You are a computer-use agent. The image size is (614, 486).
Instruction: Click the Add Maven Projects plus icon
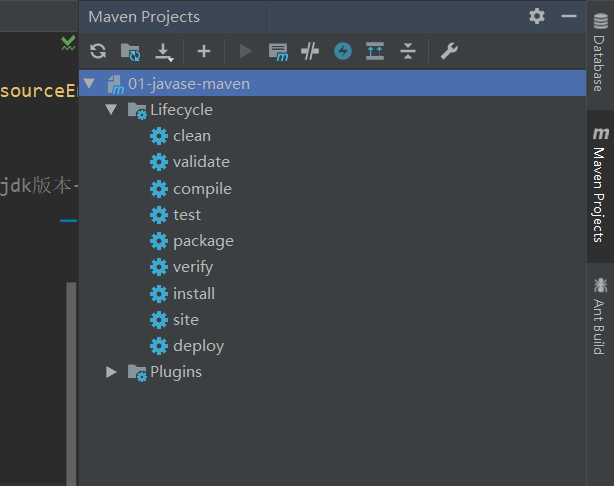pyautogui.click(x=204, y=51)
